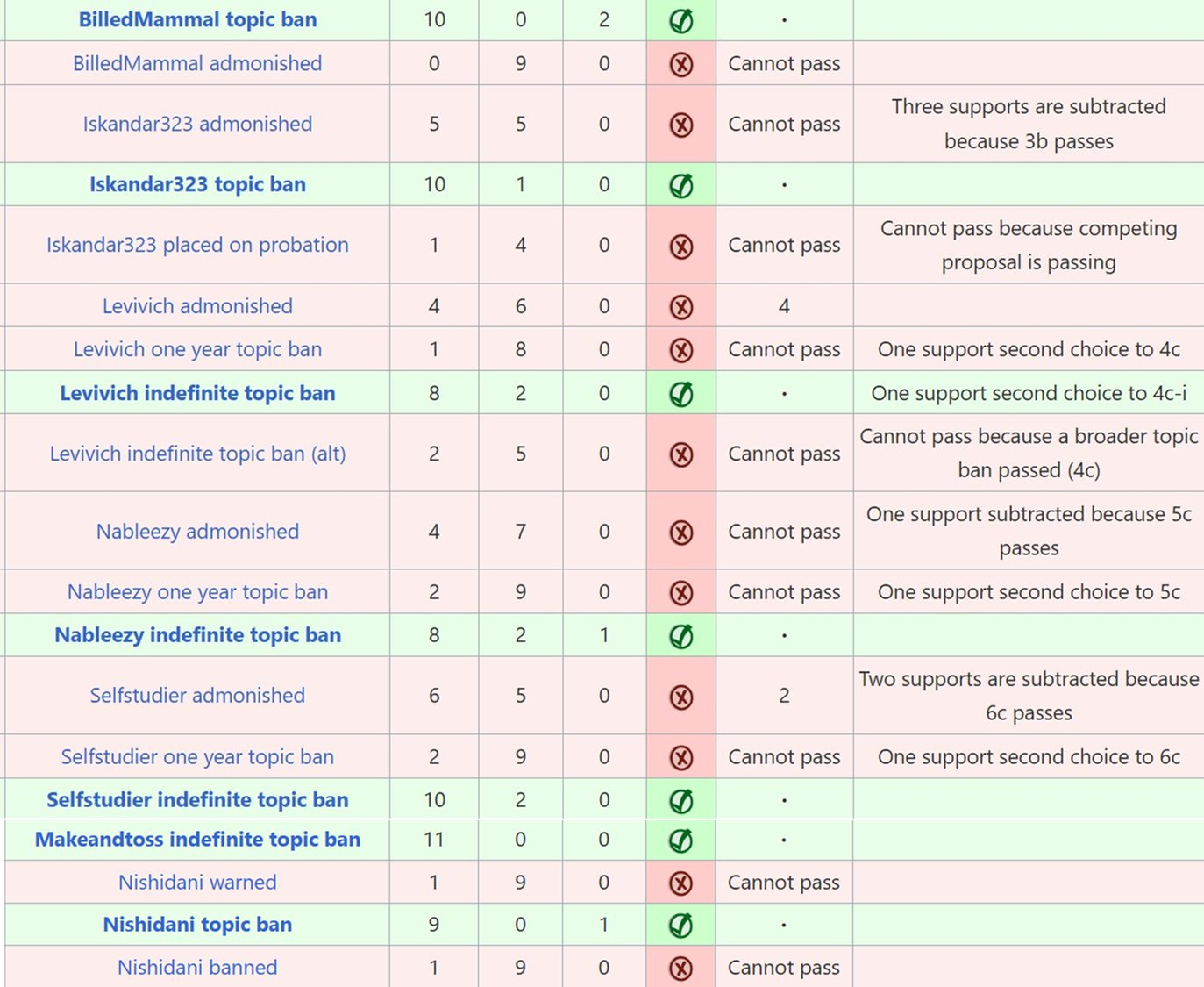Viewport: 1204px width, 987px height.
Task: Open the Iskandar323 admonished link
Action: 197,124
